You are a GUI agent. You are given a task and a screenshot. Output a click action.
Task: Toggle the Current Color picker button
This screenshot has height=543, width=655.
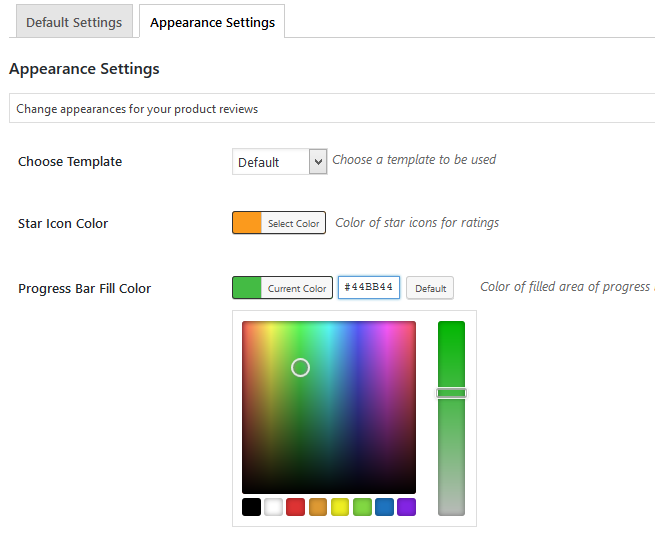coord(282,288)
